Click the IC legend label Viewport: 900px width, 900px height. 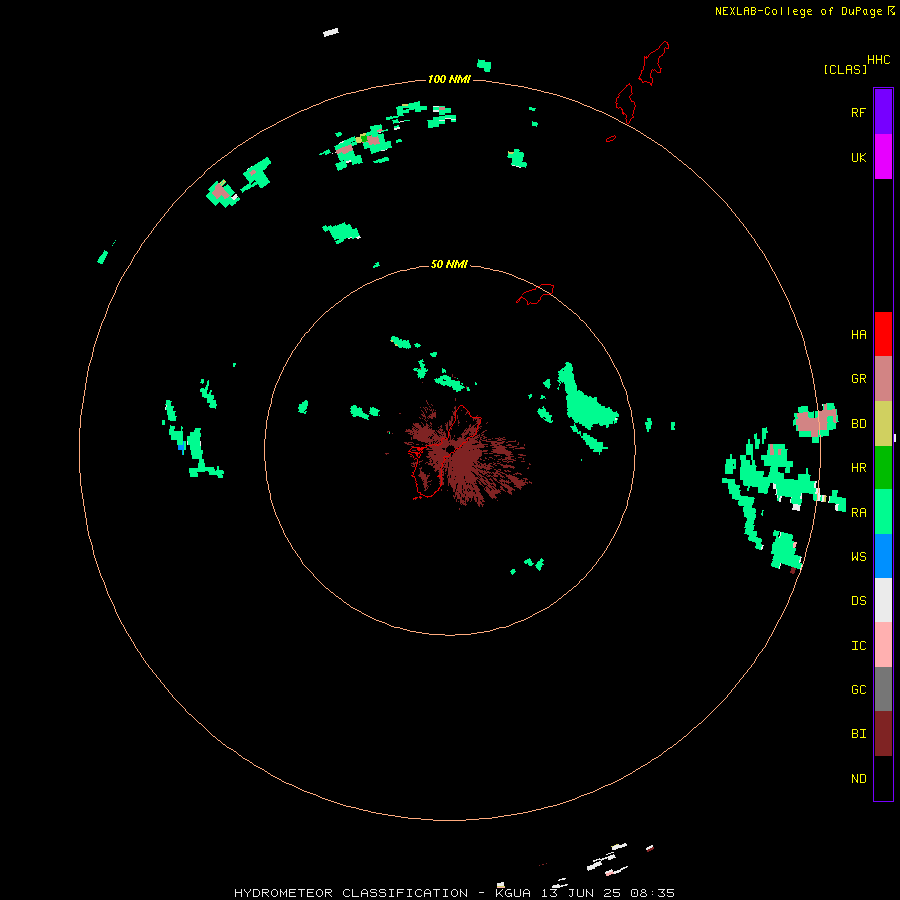859,646
